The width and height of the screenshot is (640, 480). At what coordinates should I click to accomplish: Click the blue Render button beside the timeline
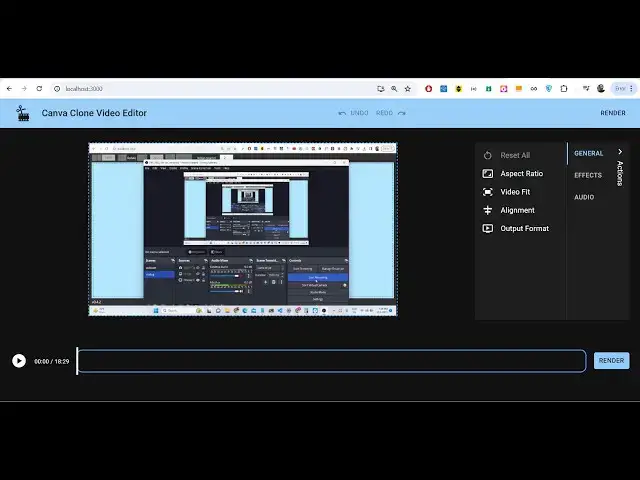tap(611, 361)
